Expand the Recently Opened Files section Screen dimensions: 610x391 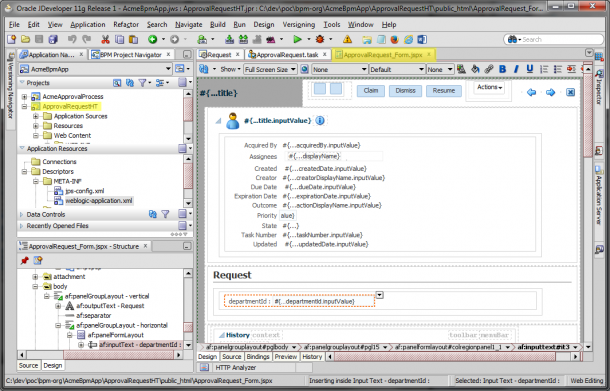22,226
